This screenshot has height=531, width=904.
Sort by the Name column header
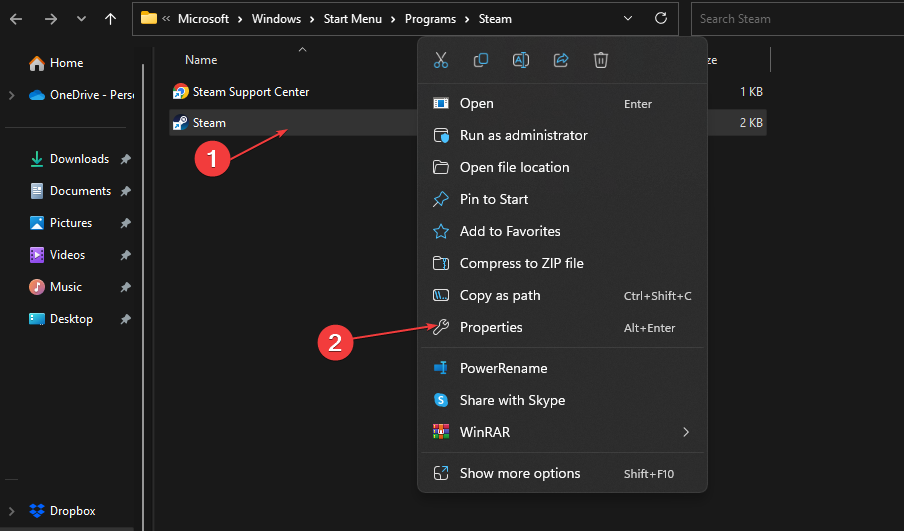201,60
